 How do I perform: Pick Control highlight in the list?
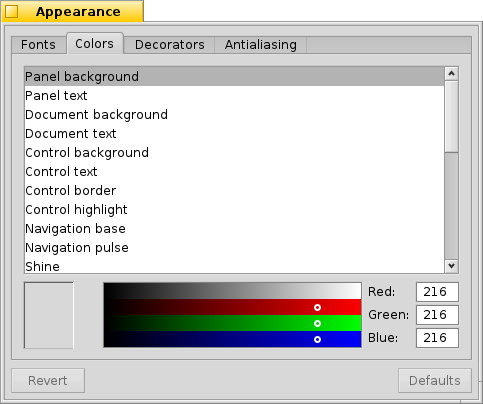point(234,210)
